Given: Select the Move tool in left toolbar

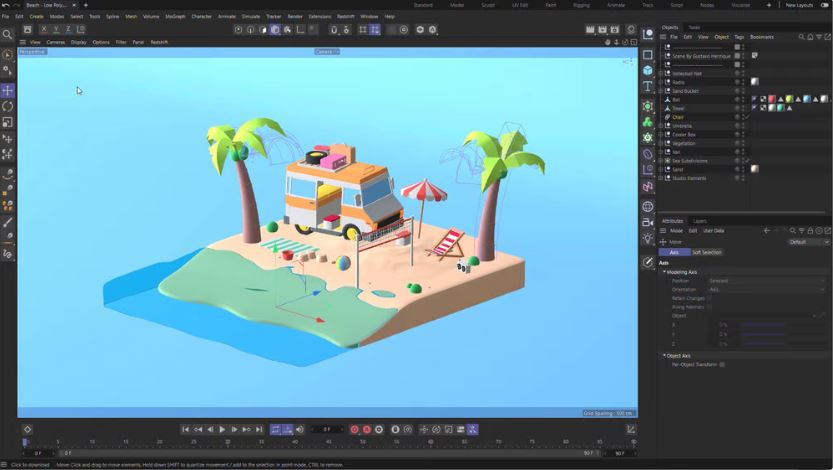Looking at the screenshot, I should [8, 90].
